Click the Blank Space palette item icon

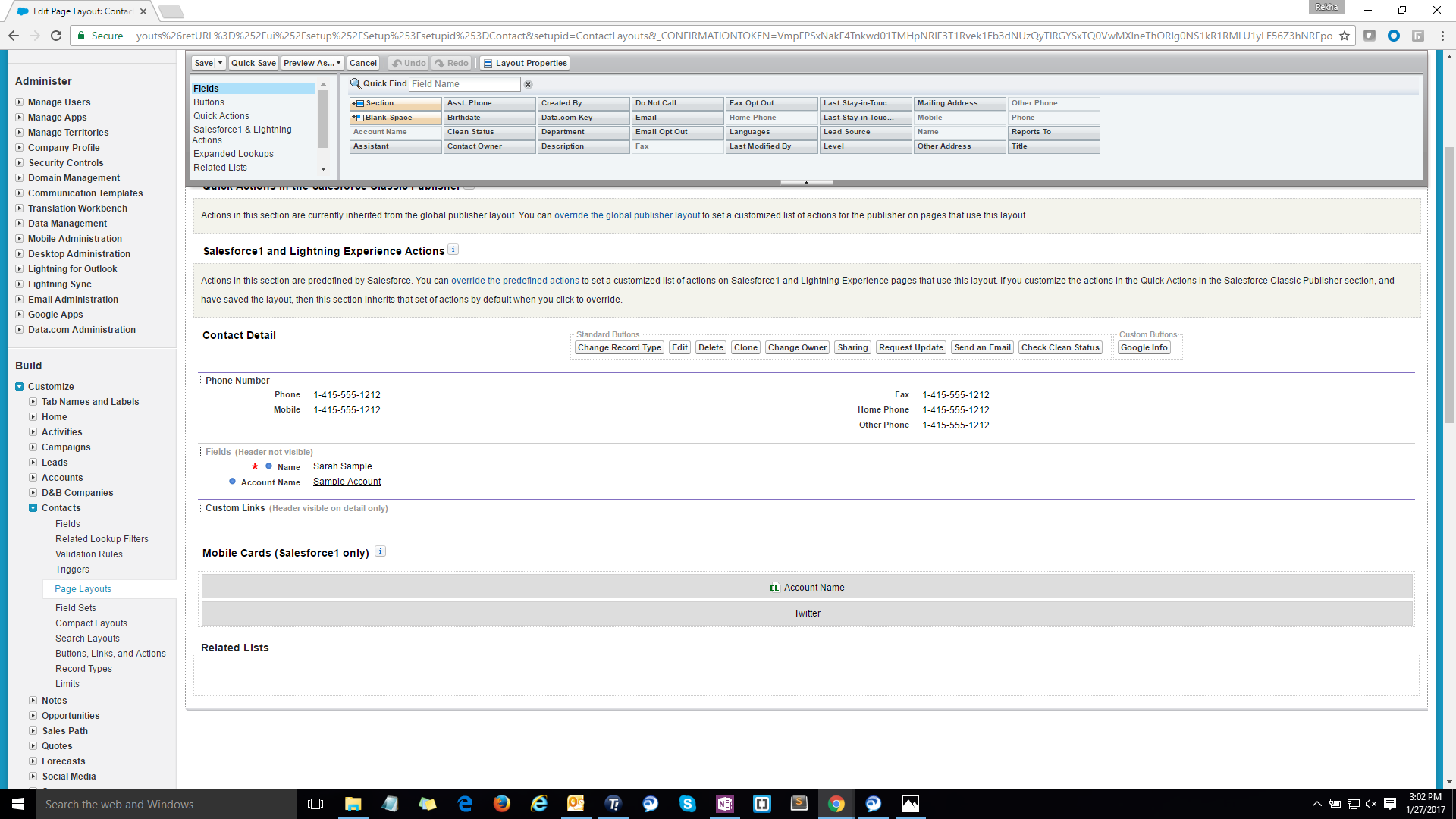tap(359, 118)
